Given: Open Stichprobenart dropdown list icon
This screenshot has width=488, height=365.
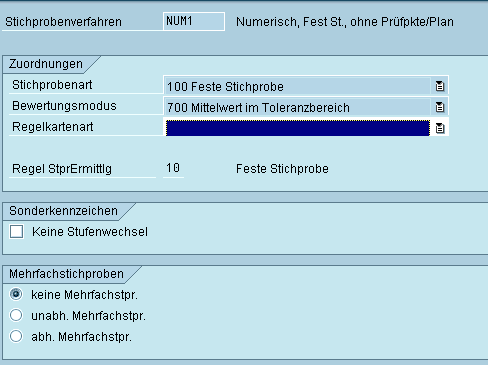Looking at the screenshot, I should [440, 86].
